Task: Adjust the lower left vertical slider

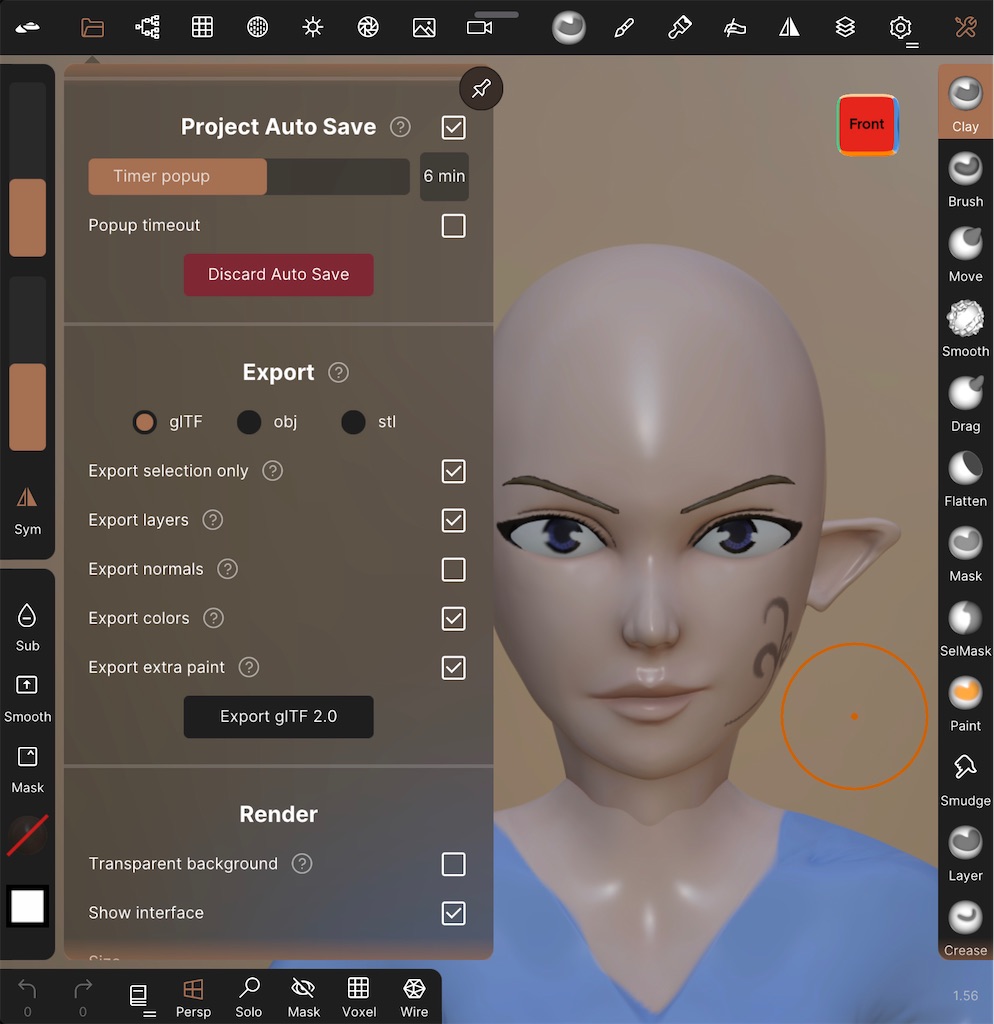Action: tap(27, 363)
